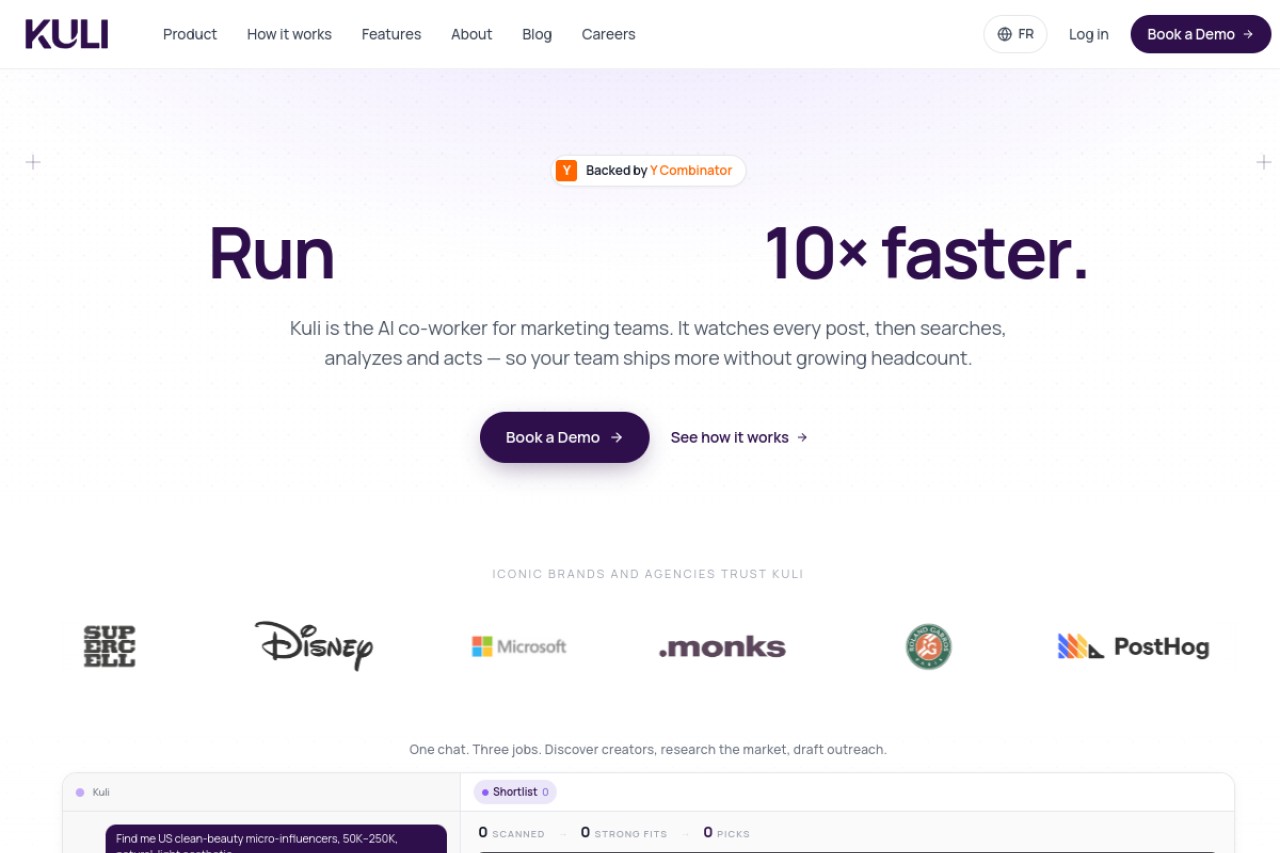This screenshot has width=1280, height=853.
Task: Click the Microsoft logo
Action: [519, 647]
